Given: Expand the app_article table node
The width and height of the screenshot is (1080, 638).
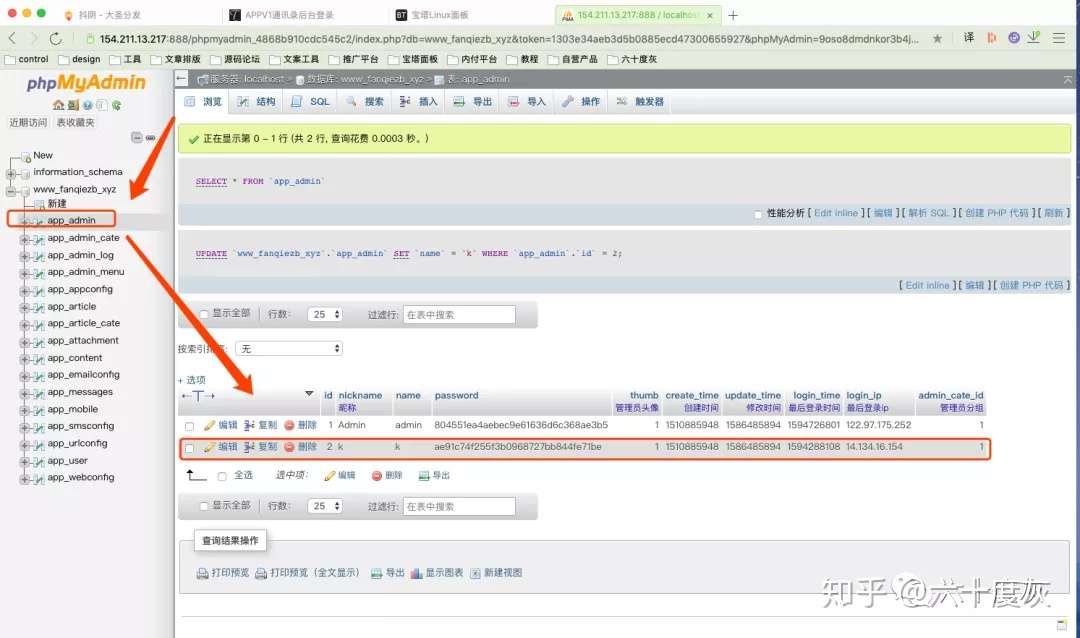Looking at the screenshot, I should [x=24, y=308].
